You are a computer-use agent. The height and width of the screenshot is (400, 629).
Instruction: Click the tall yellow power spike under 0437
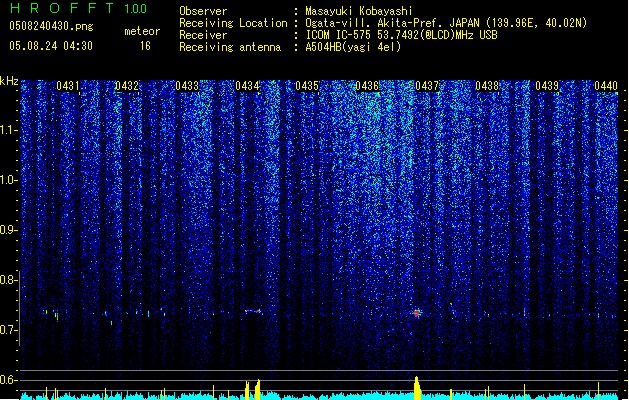click(x=417, y=388)
